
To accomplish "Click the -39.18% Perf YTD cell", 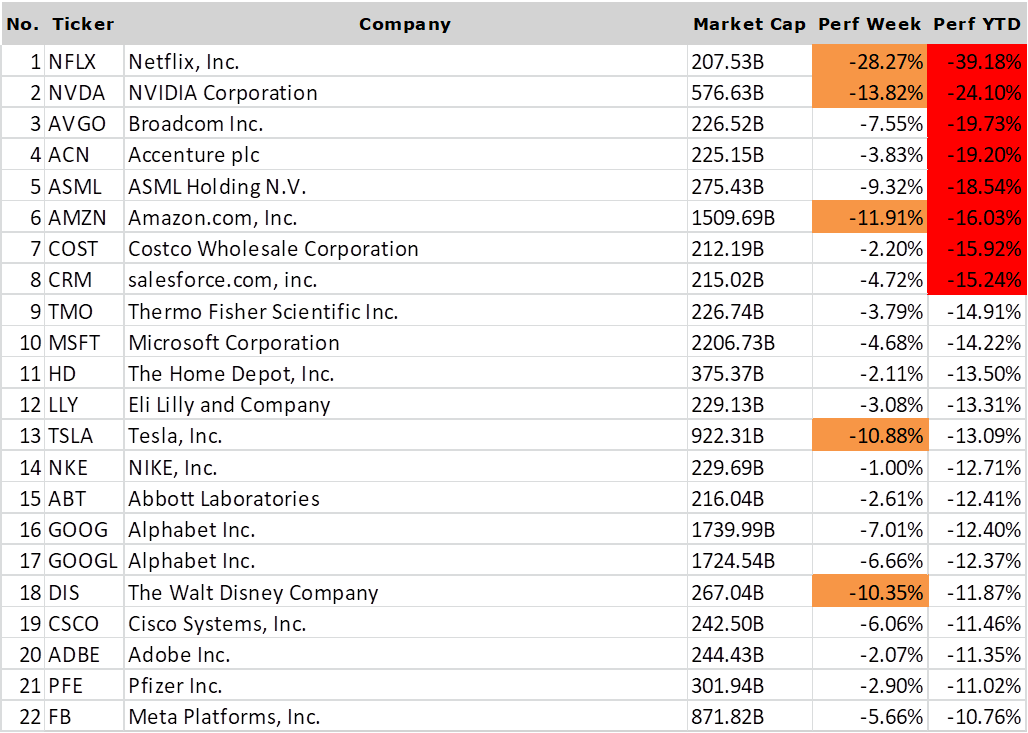I will (978, 62).
